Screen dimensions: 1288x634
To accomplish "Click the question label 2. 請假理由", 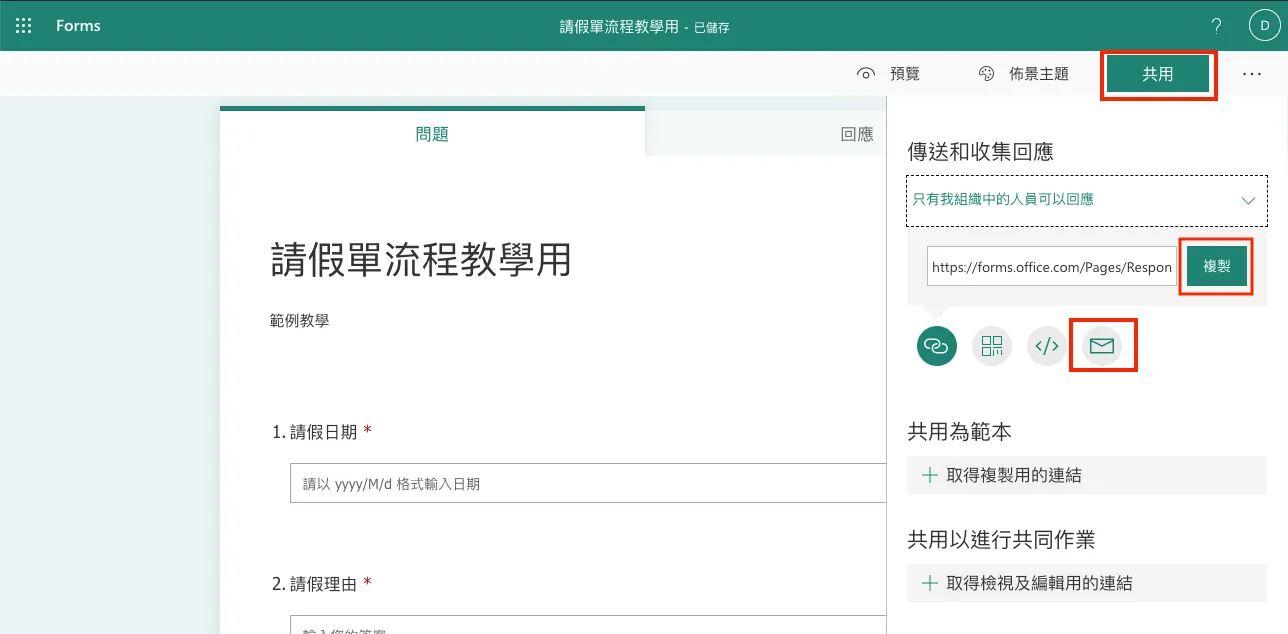I will click(x=314, y=583).
